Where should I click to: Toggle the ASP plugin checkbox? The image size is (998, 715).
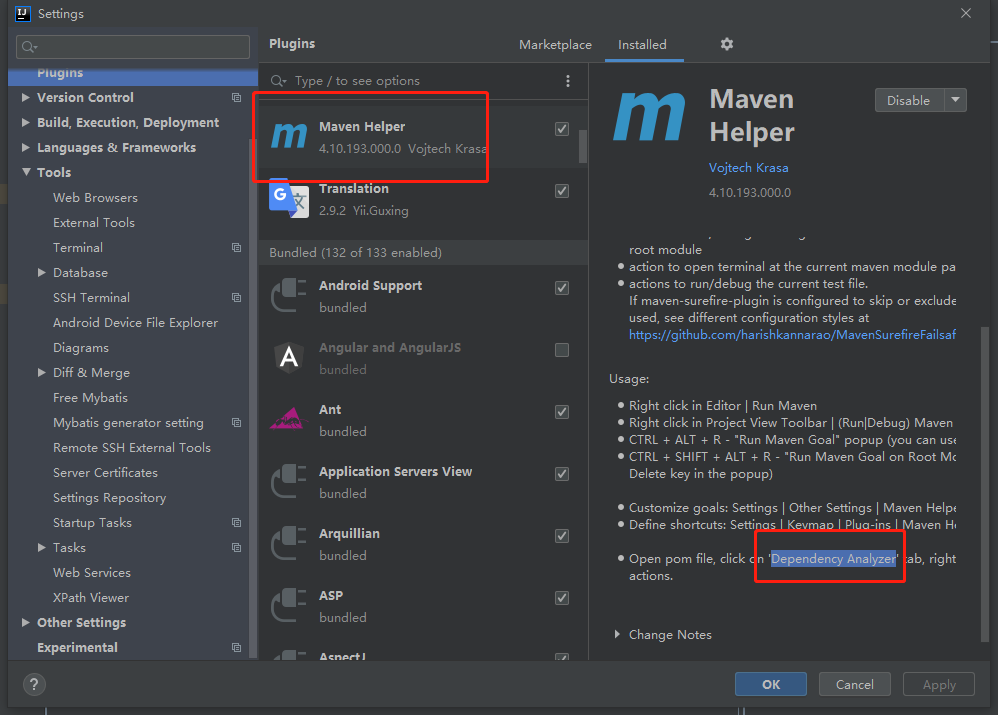[562, 598]
